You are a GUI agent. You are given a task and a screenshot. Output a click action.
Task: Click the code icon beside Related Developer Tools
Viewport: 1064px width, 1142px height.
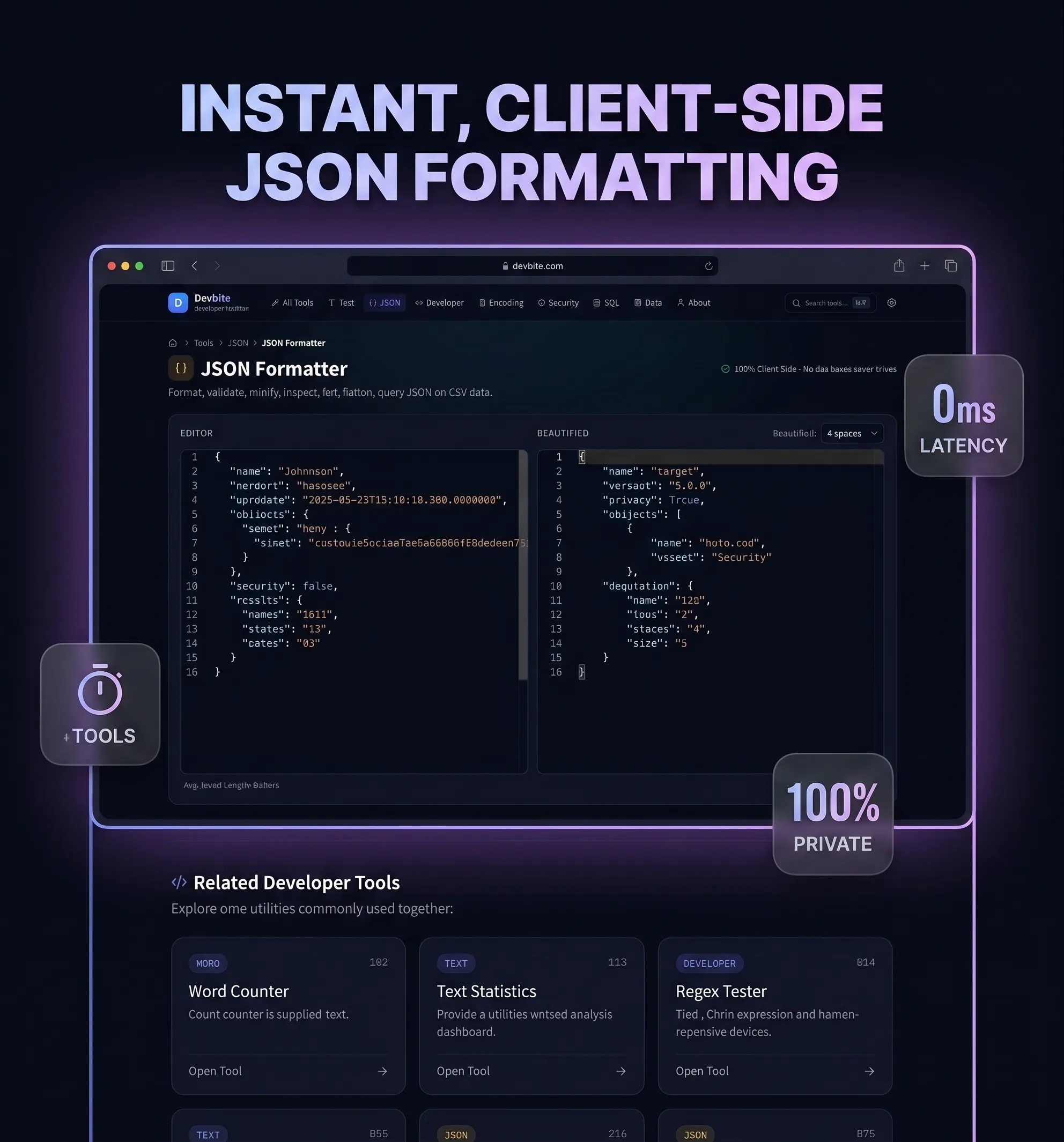click(179, 882)
